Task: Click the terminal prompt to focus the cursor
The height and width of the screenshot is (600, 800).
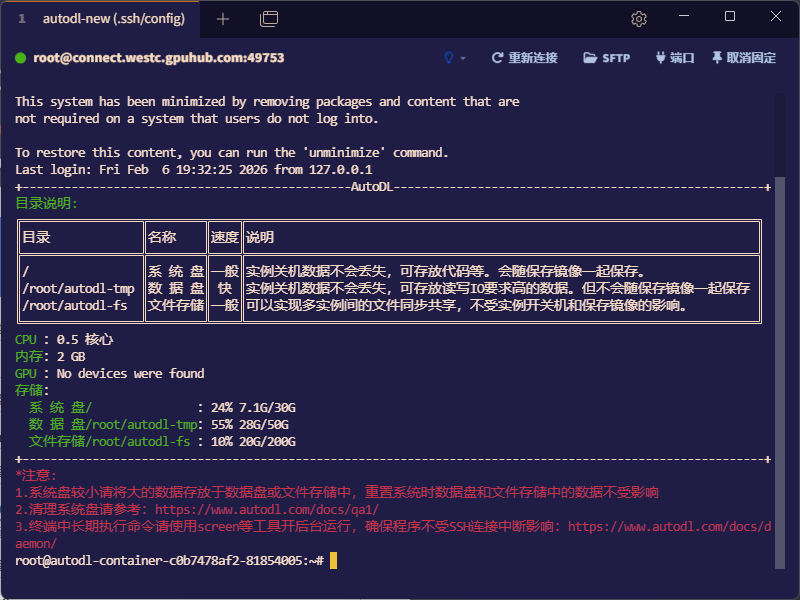Action: tap(334, 559)
